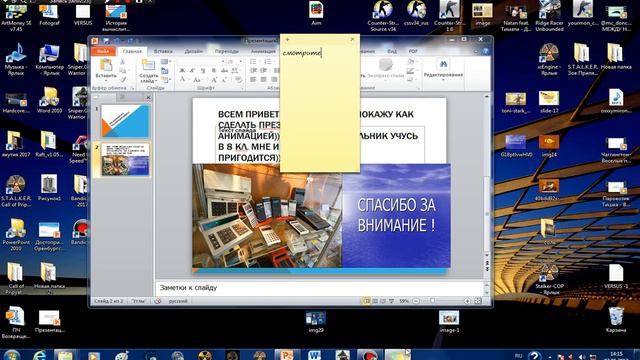
Task: Switch to the Вид tab
Action: pos(392,51)
